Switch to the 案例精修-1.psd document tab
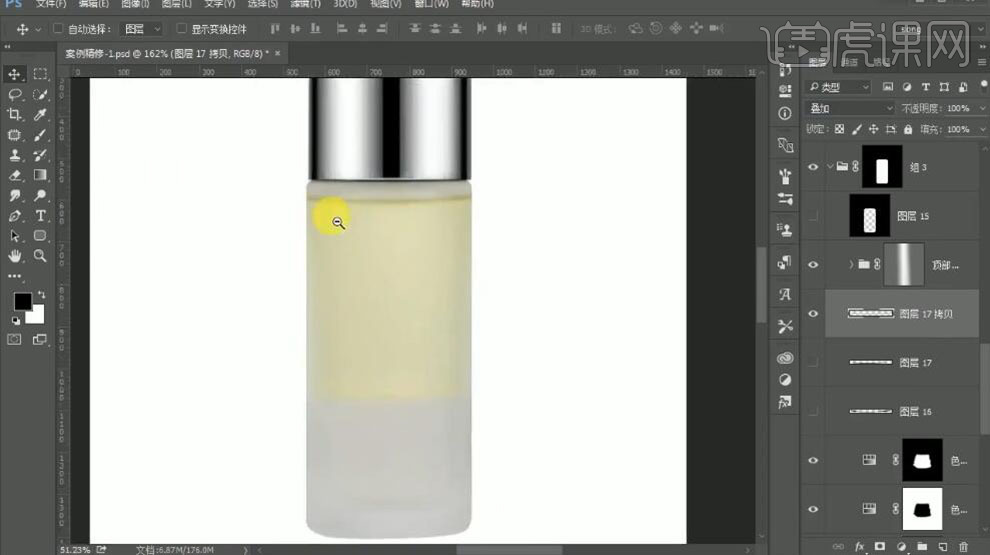 point(167,54)
